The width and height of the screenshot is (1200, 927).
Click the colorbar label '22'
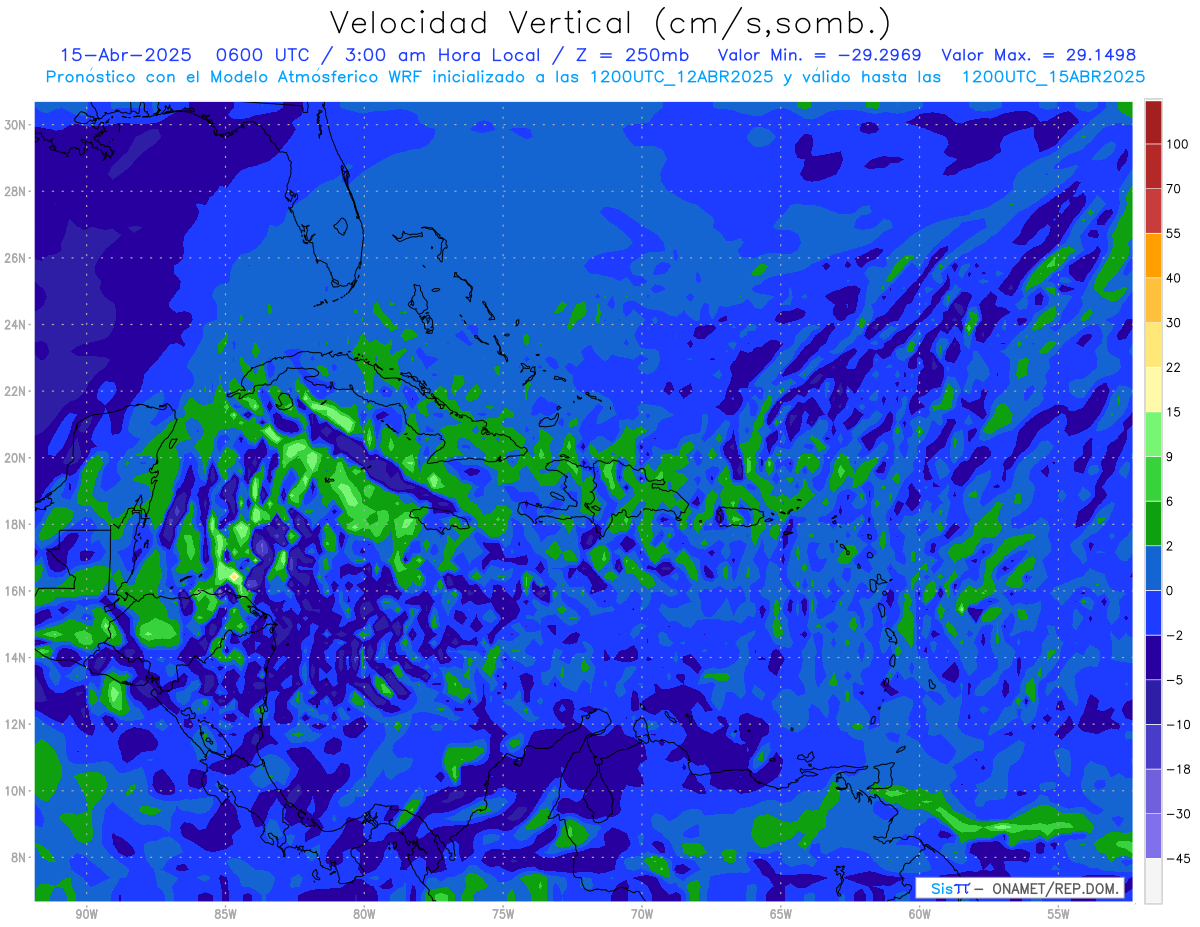coord(1174,368)
